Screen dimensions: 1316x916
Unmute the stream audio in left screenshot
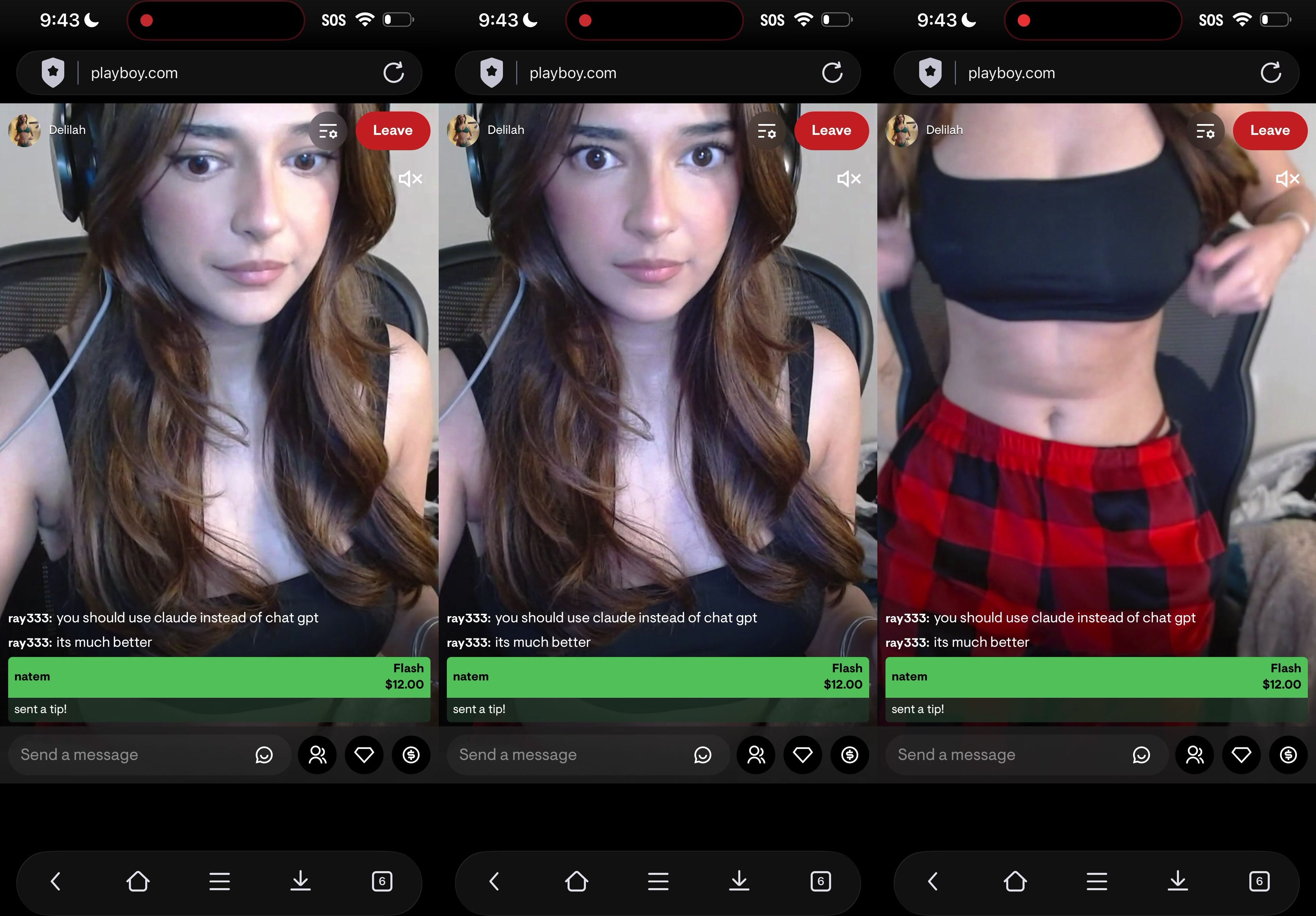(410, 179)
